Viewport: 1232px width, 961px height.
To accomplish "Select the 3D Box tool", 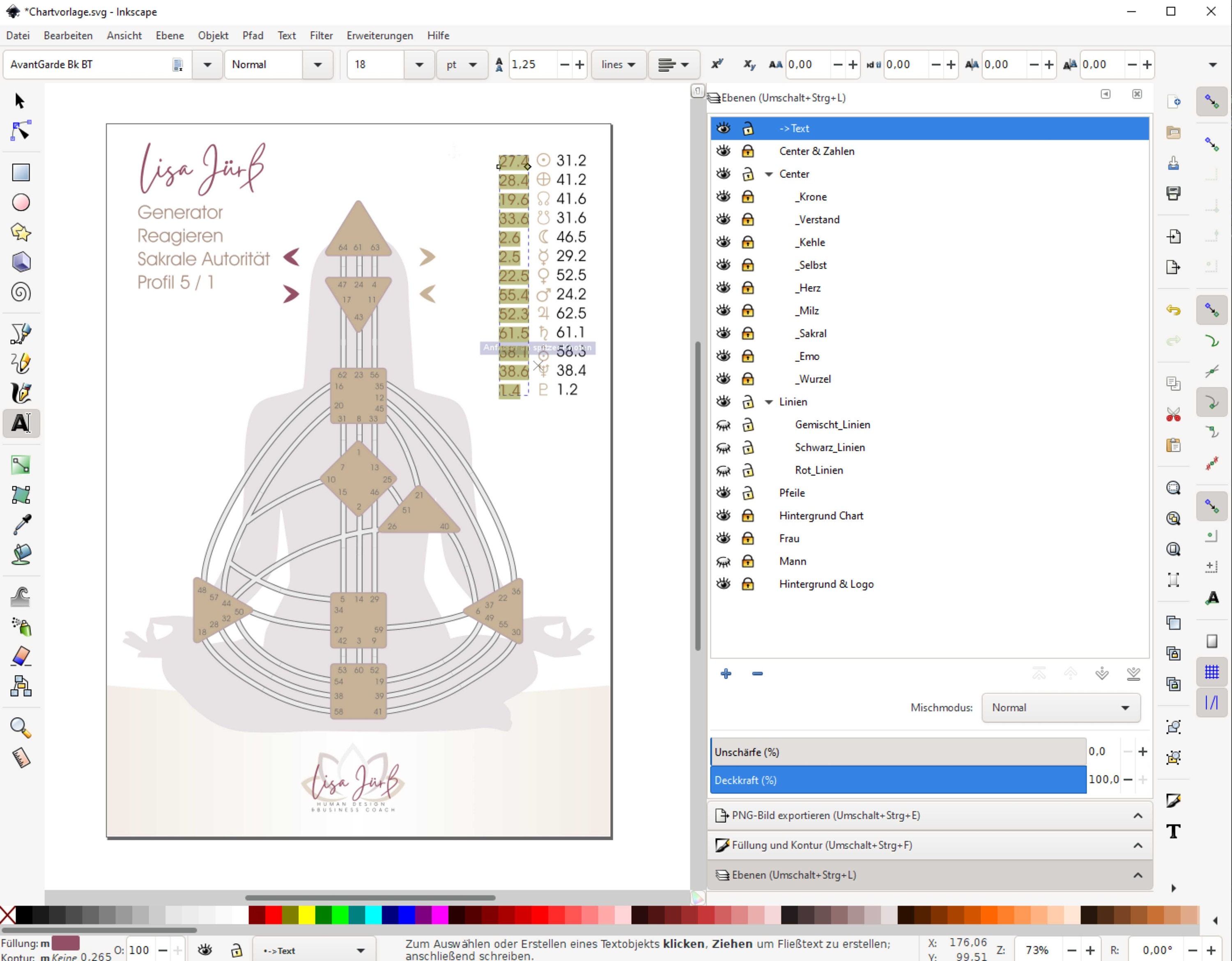I will click(21, 262).
